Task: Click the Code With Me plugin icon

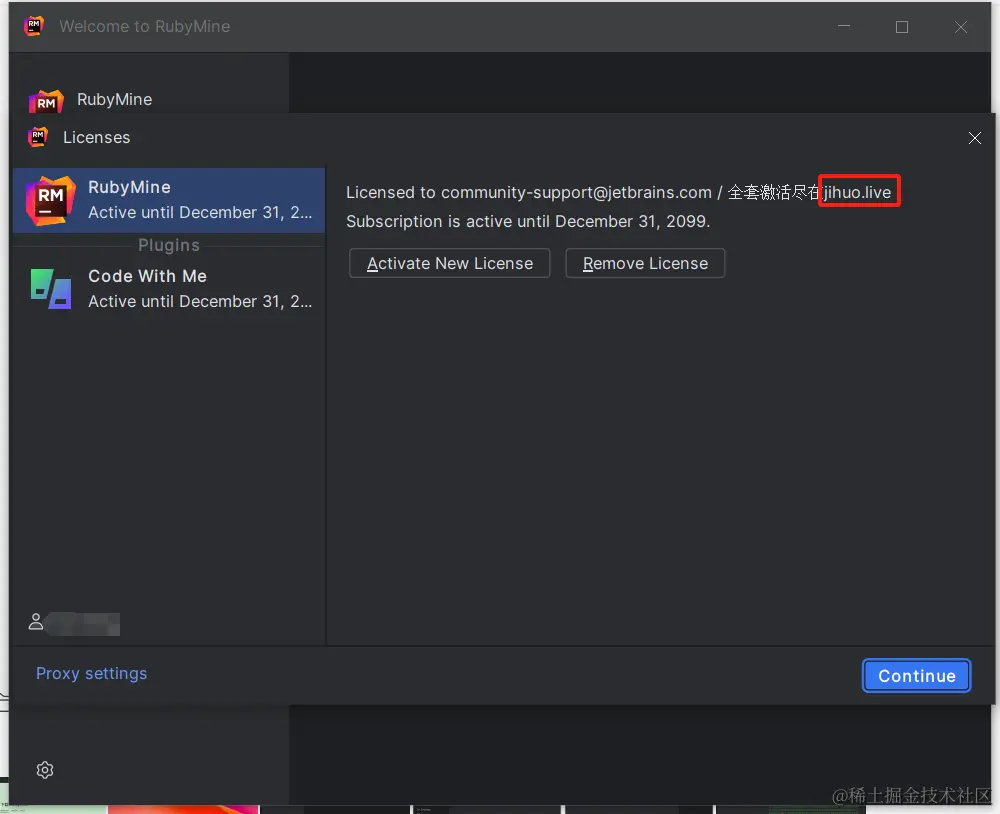Action: click(51, 289)
